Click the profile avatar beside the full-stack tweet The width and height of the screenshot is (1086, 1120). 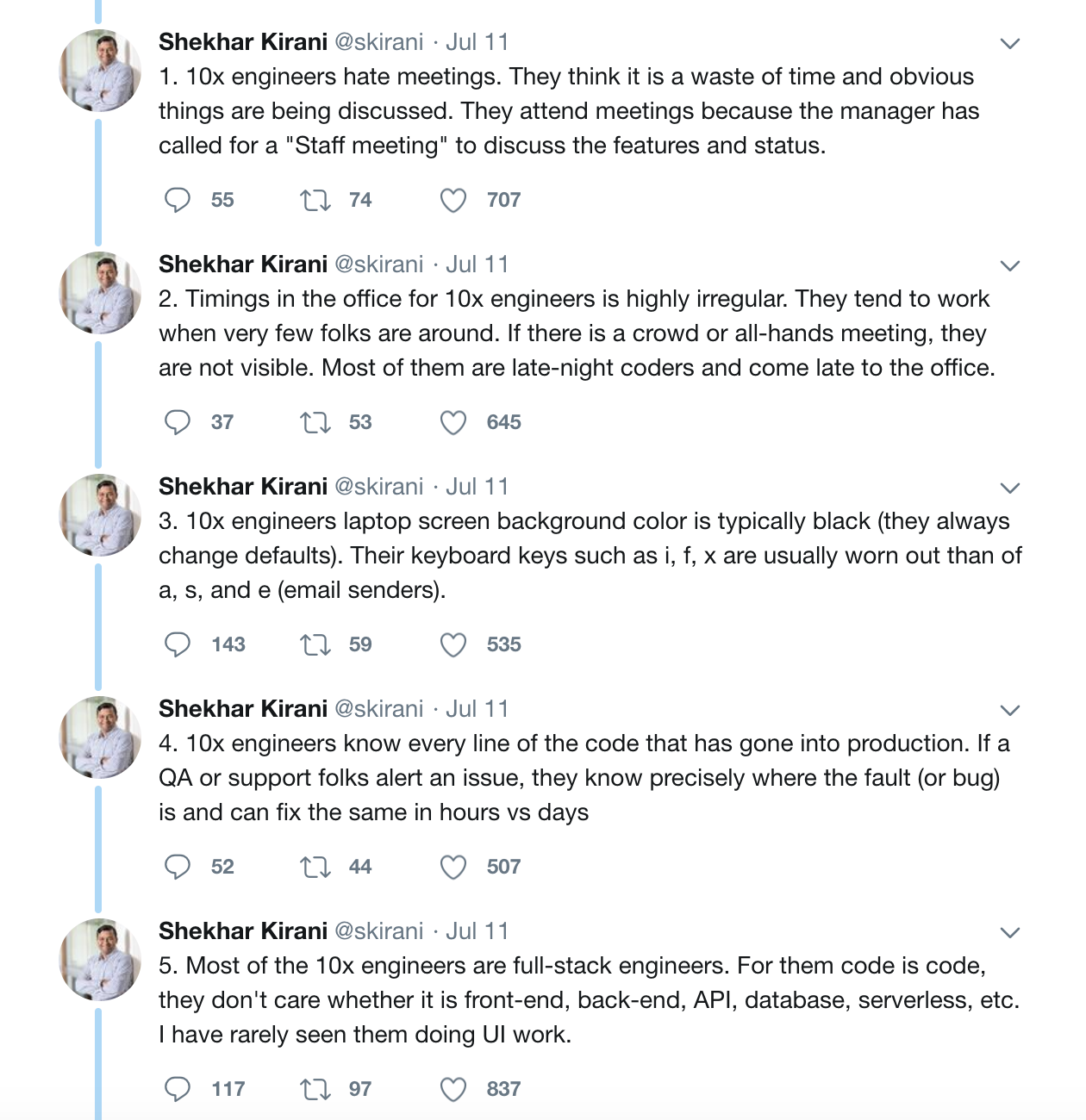[x=99, y=959]
